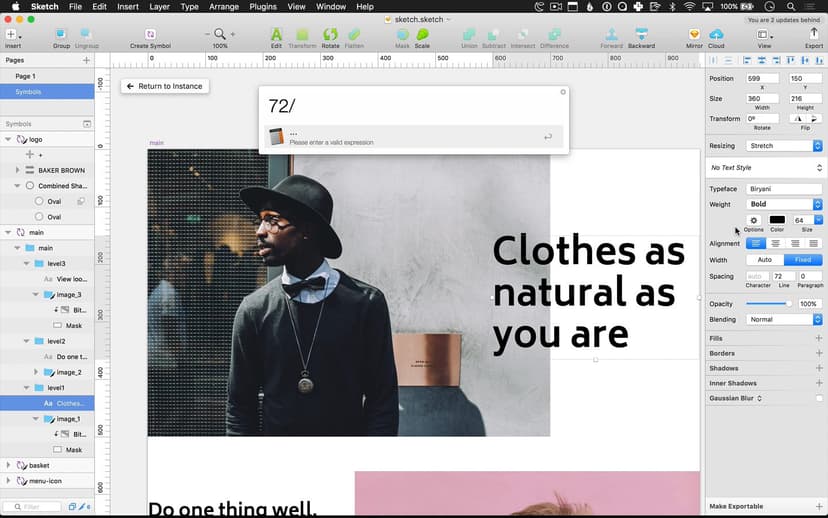
Task: Open the Weight dropdown showing Bold
Action: [784, 204]
